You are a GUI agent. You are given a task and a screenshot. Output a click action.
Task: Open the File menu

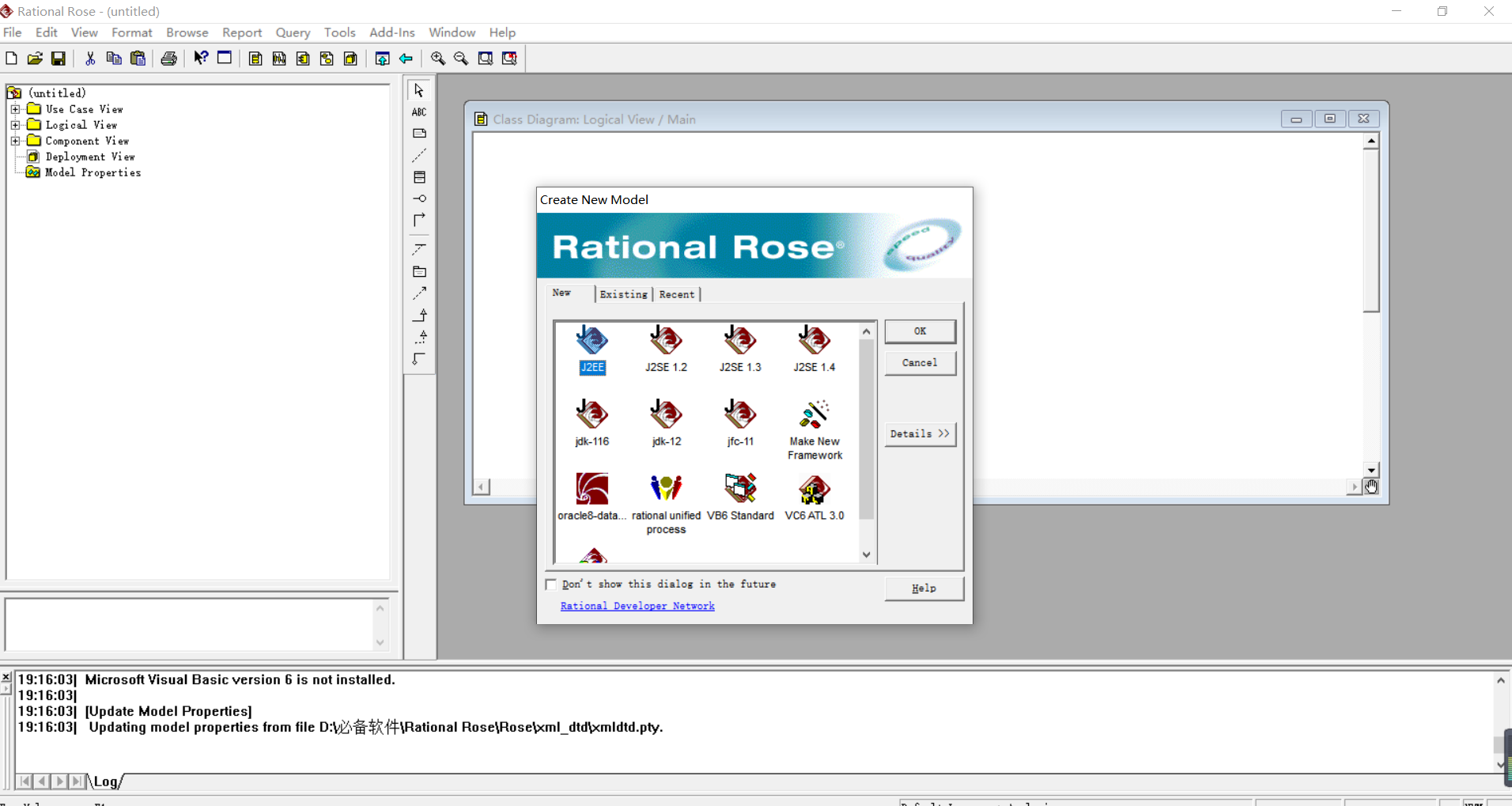[13, 32]
